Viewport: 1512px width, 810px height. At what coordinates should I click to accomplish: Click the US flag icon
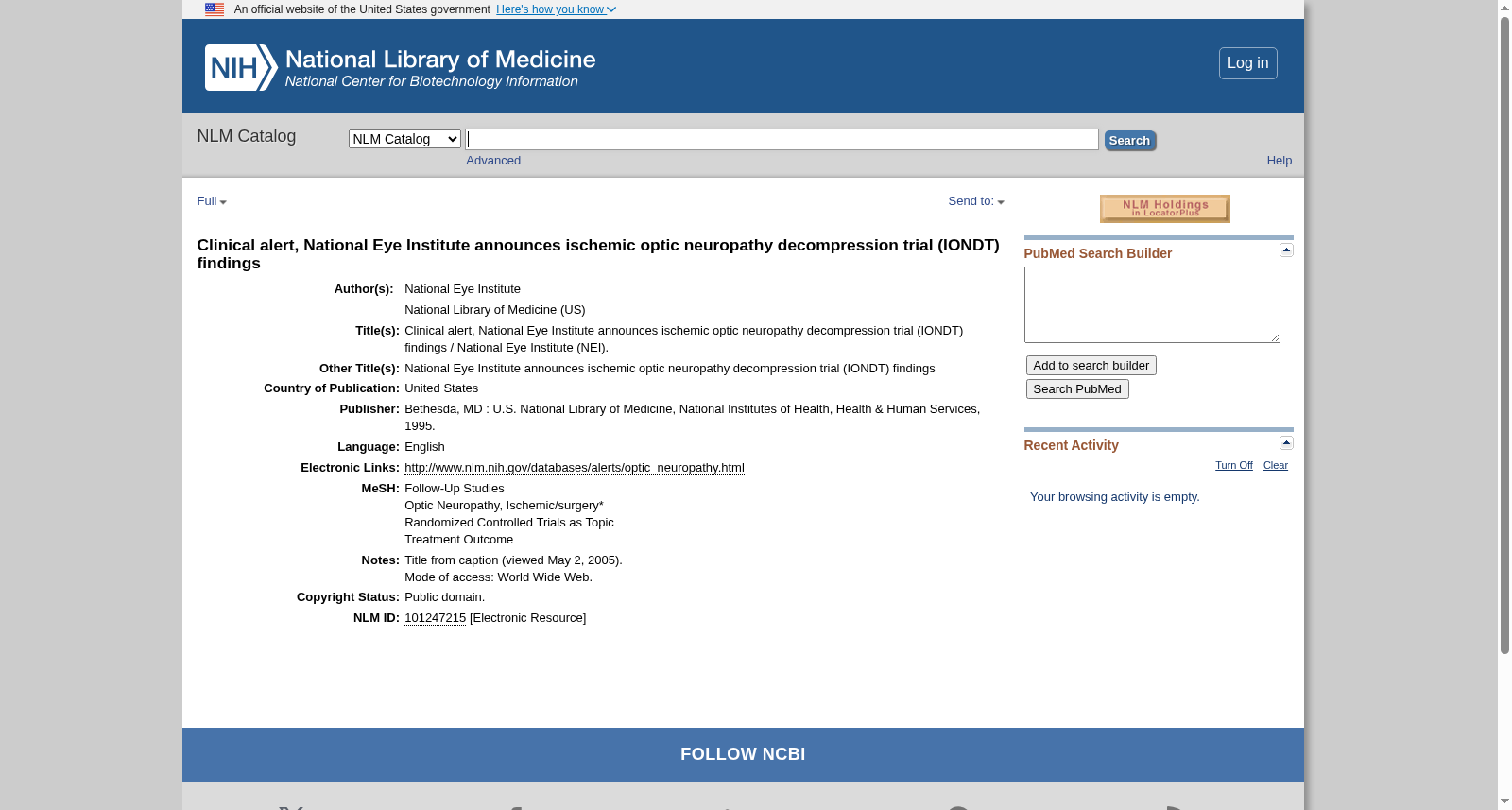[x=215, y=9]
